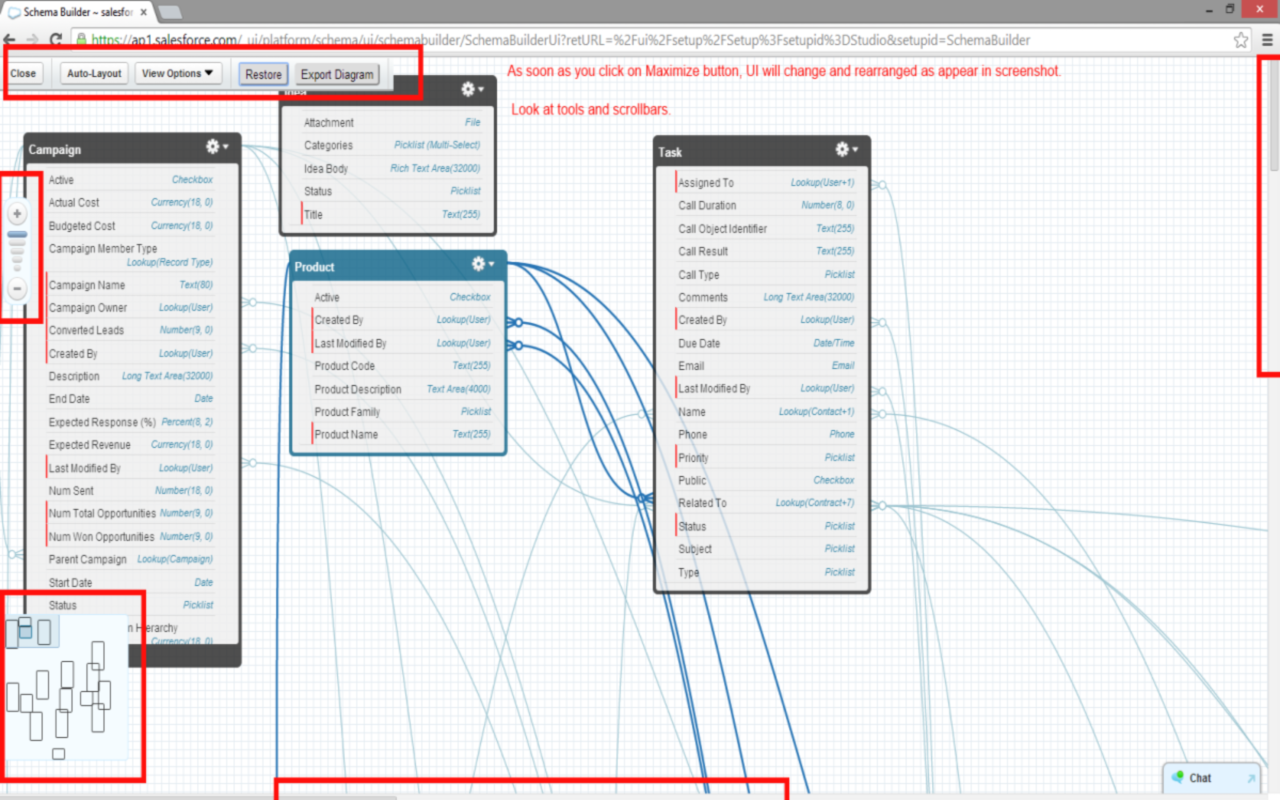Screen dimensions: 1280x800
Task: Select Product Description field
Action: [402, 389]
